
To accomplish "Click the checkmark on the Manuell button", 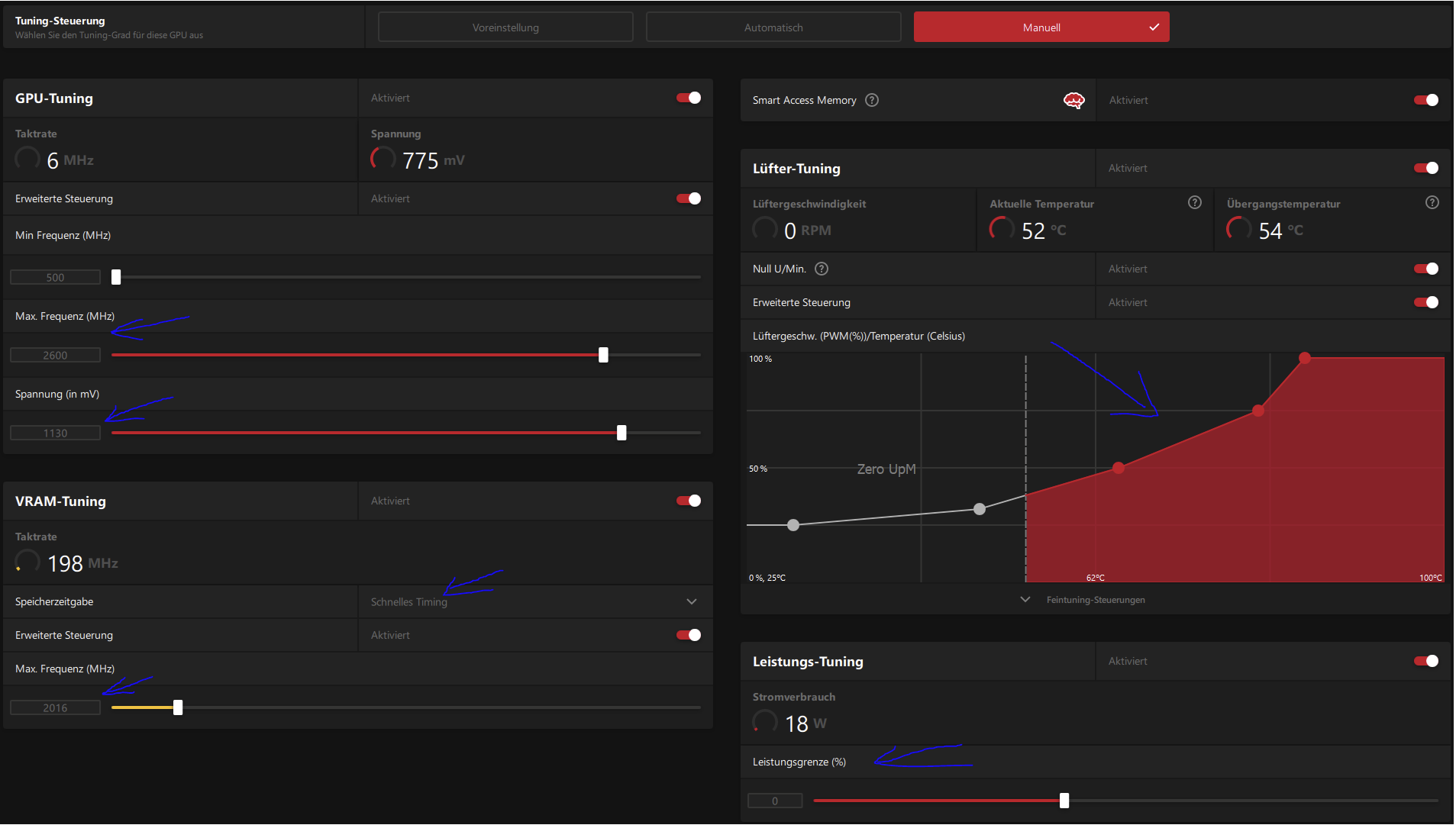I will [x=1154, y=27].
